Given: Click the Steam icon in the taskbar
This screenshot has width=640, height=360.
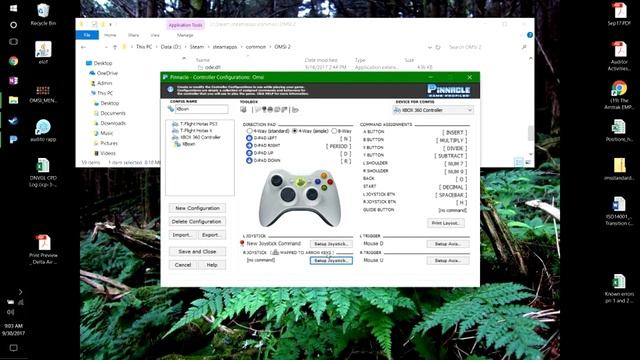Looking at the screenshot, I should point(13,120).
